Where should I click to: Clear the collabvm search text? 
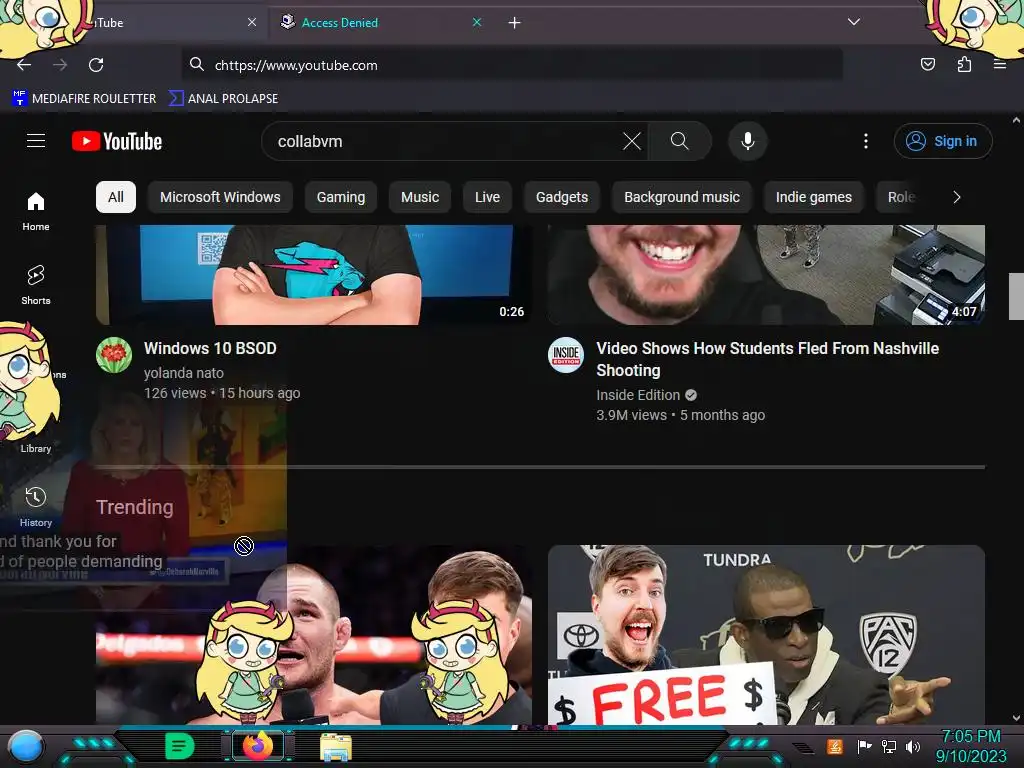coord(632,141)
